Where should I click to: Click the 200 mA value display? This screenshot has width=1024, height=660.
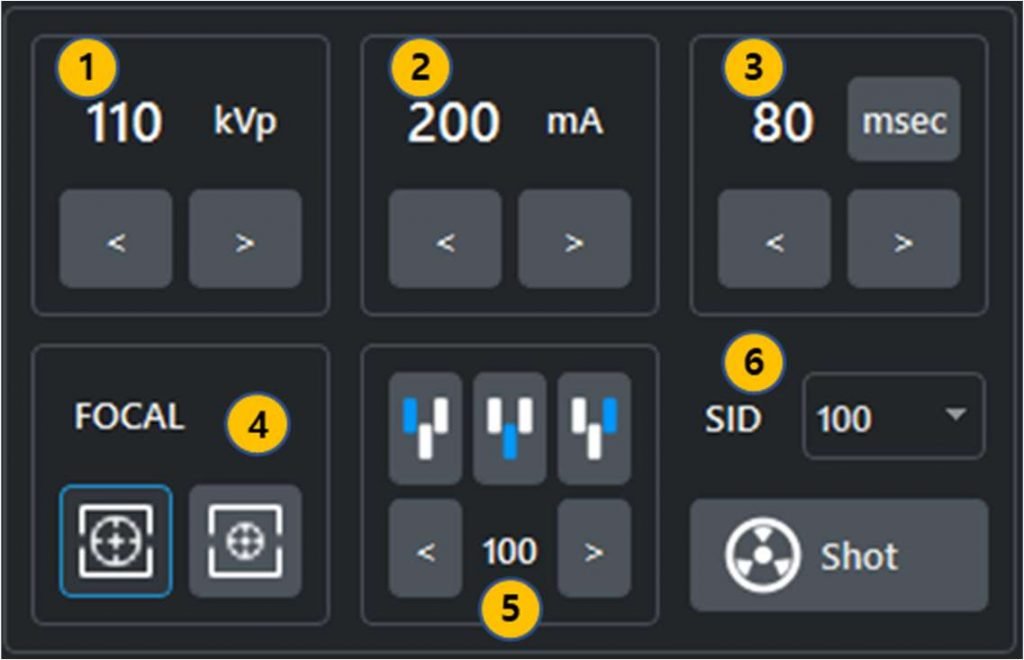(453, 123)
